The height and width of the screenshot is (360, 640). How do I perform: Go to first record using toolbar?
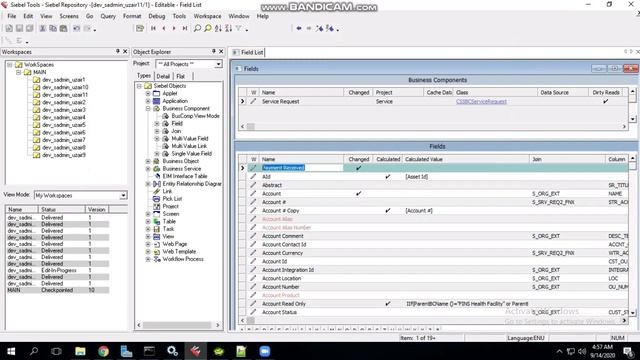[x=153, y=28]
